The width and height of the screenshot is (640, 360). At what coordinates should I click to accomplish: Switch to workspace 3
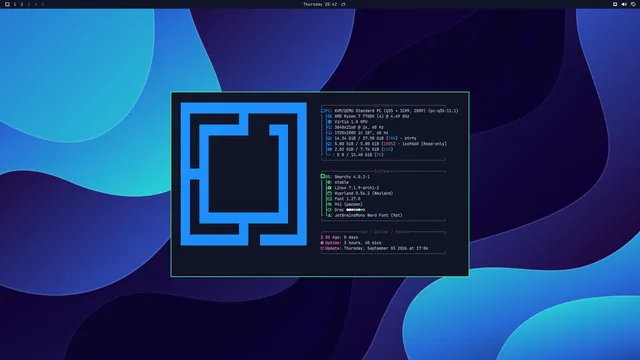point(29,4)
